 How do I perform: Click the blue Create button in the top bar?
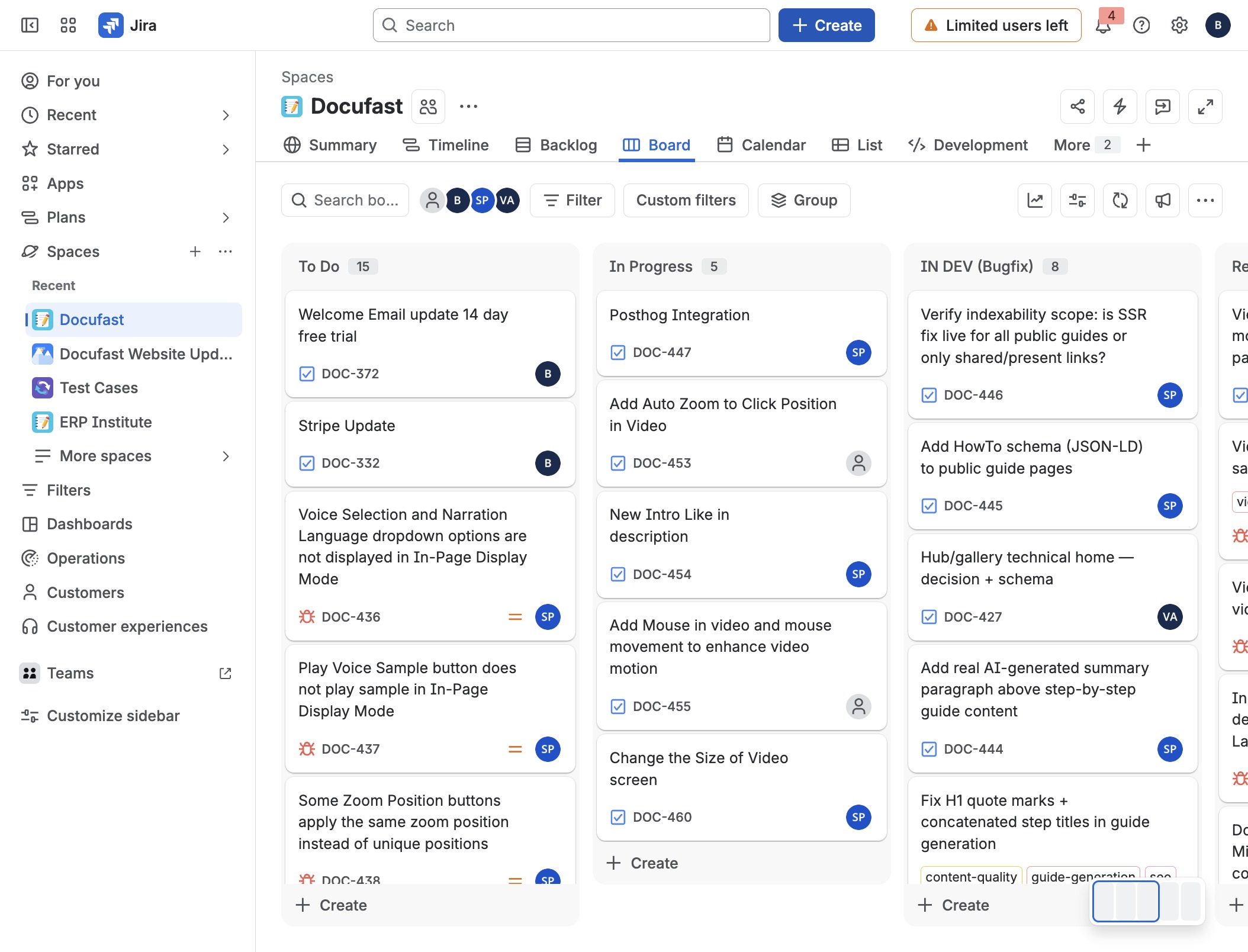(x=826, y=25)
